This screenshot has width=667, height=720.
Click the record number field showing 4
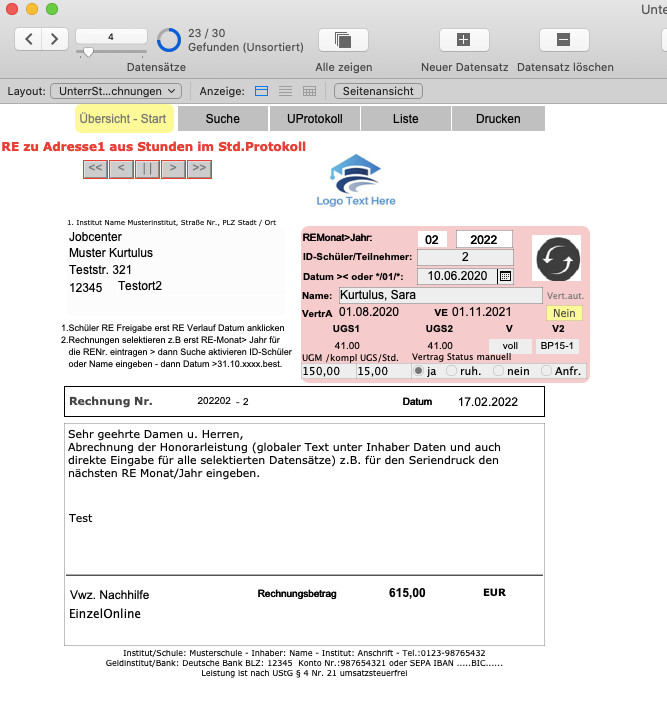coord(111,36)
